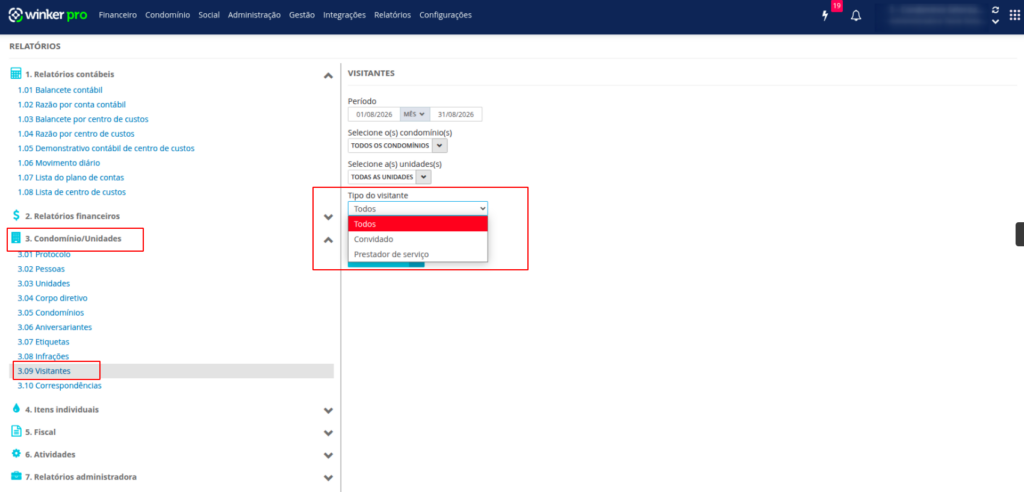Open 3.03 Unidades report
This screenshot has width=1024, height=492.
[44, 284]
